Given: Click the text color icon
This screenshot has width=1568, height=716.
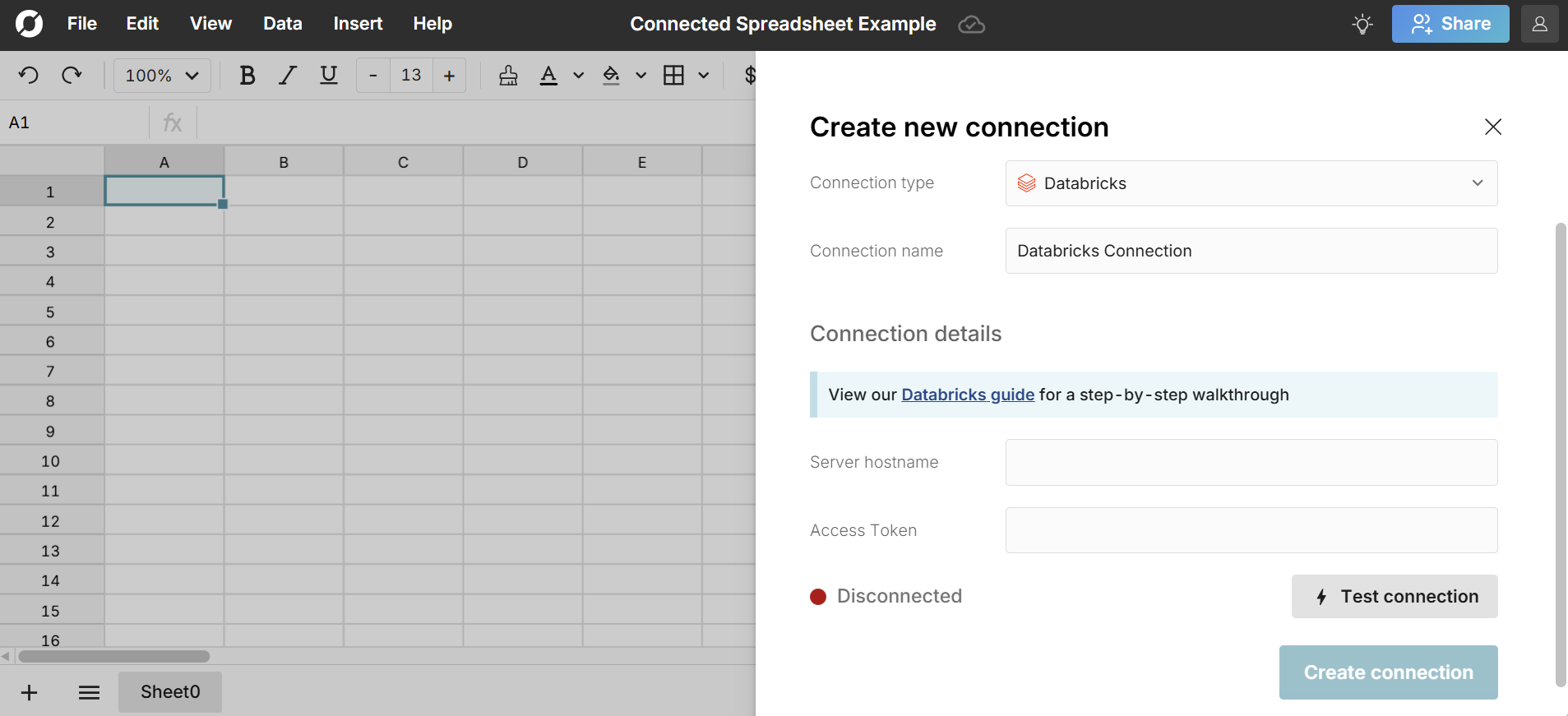Looking at the screenshot, I should pos(548,76).
